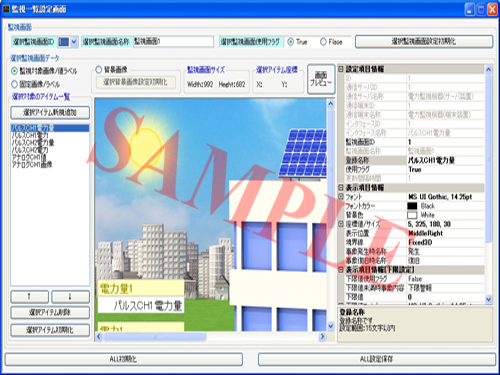Viewport: 500px width, 375px height.
Task: Choose 固定画像/ラベル radio option
Action: coord(14,84)
